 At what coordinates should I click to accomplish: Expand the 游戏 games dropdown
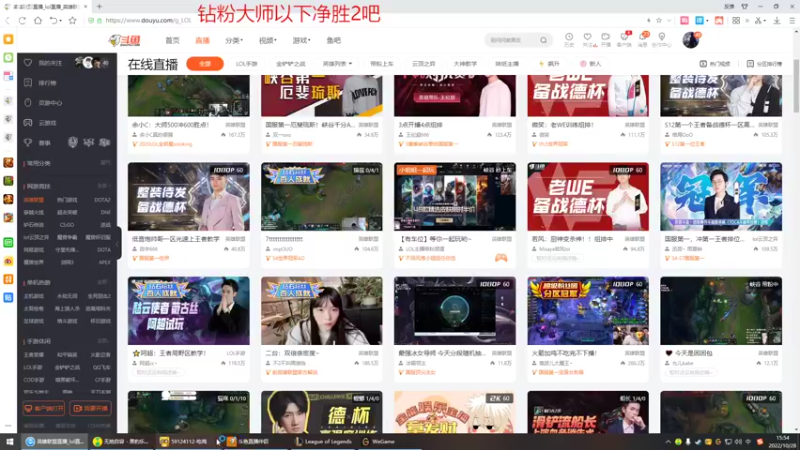click(x=301, y=40)
